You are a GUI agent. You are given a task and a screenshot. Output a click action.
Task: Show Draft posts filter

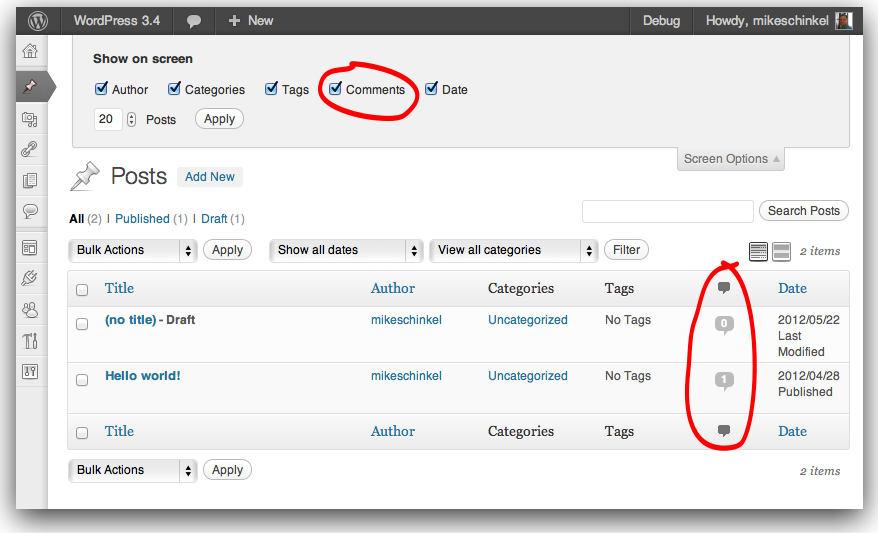point(214,219)
